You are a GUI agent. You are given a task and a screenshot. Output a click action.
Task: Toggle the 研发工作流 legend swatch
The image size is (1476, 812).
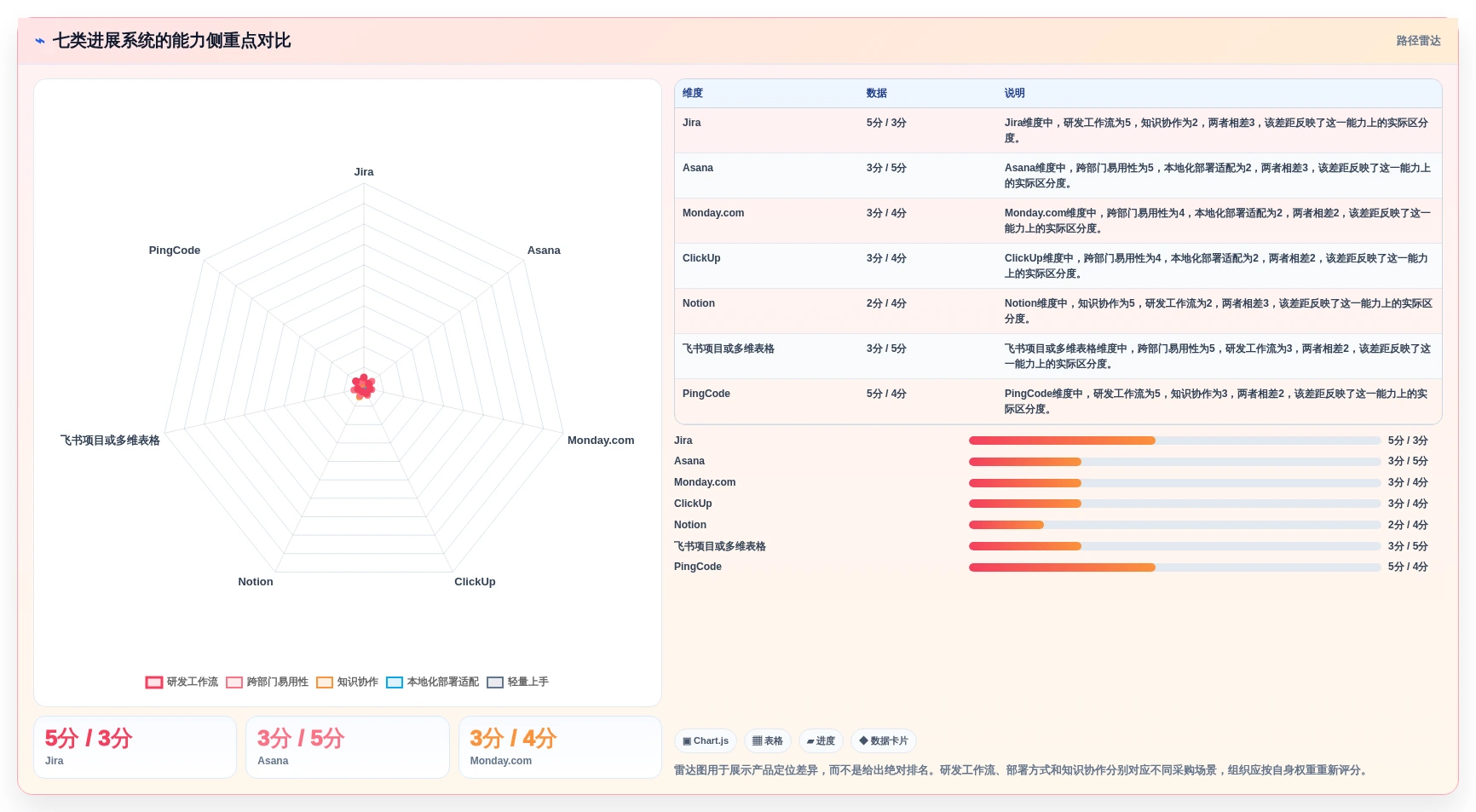154,682
